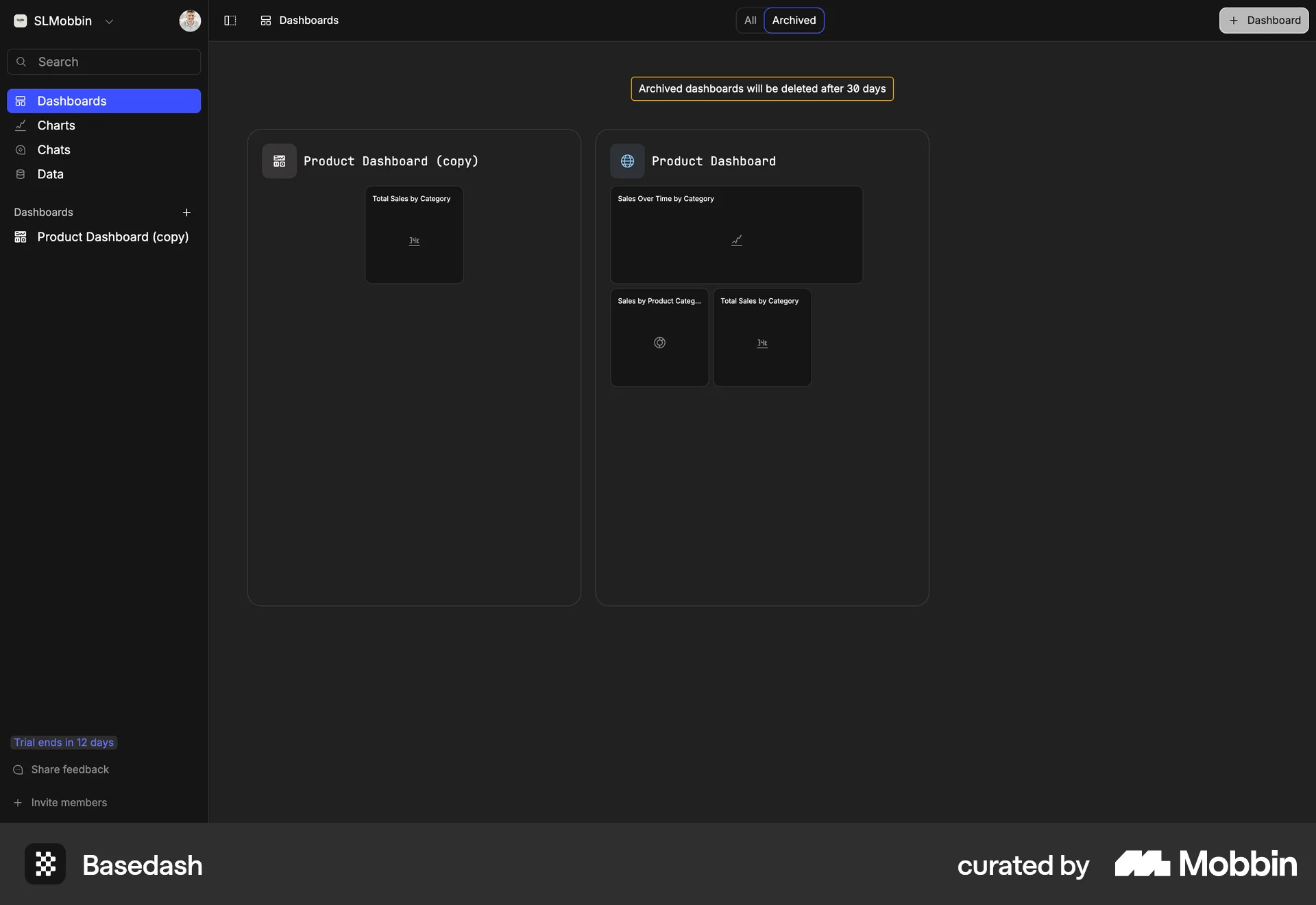Viewport: 1316px width, 905px height.
Task: Collapse the sidebar with the panel toggle icon
Action: pos(230,21)
